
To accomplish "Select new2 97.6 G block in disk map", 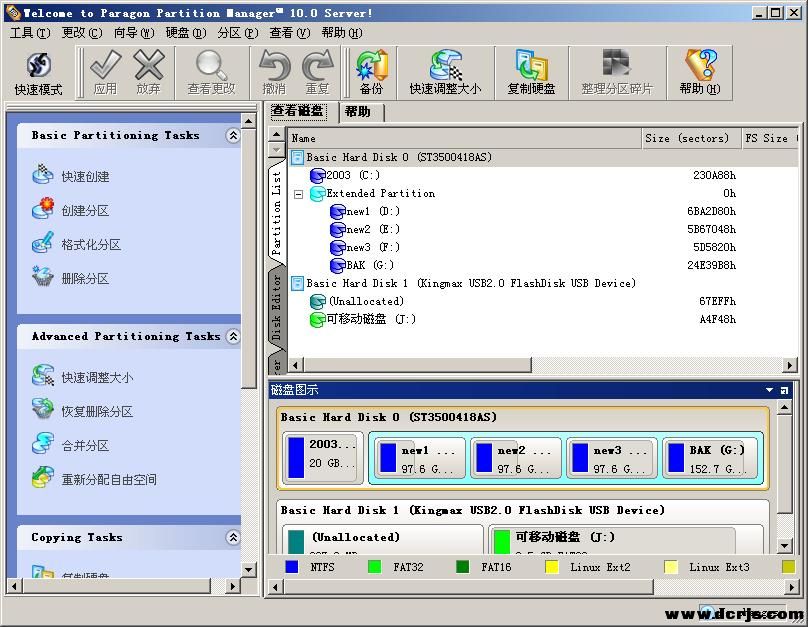I will 515,459.
